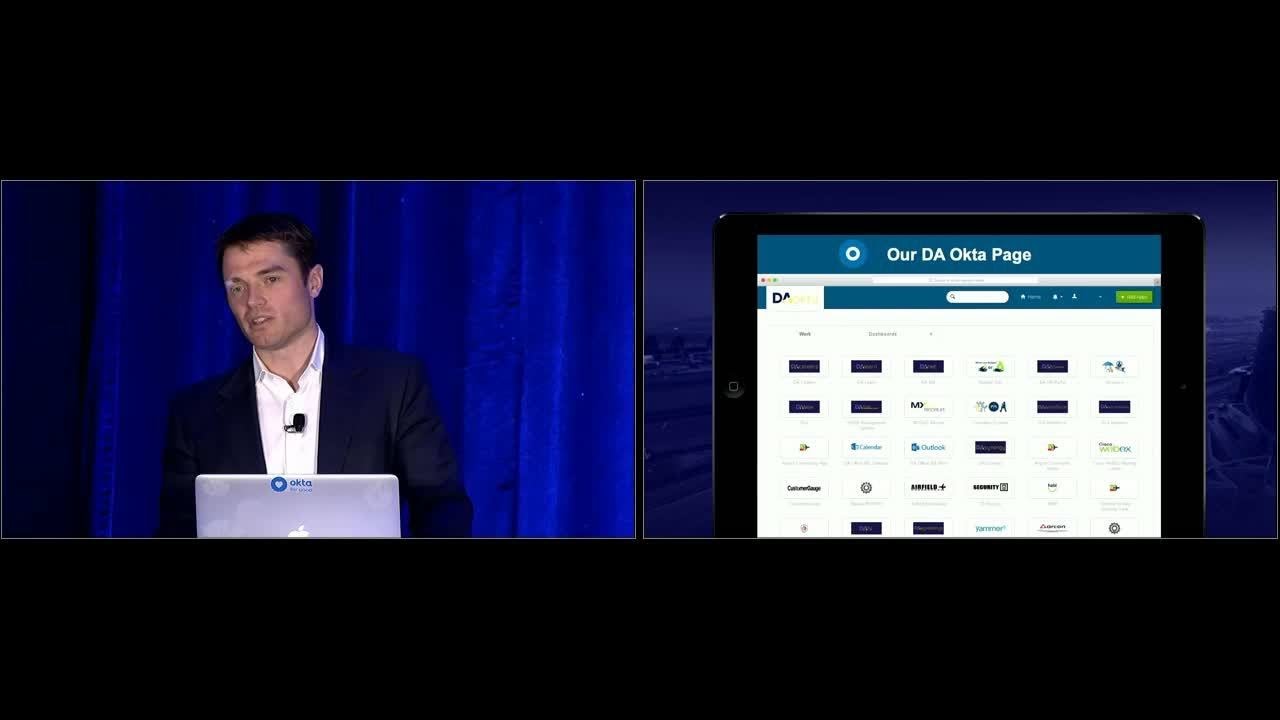The width and height of the screenshot is (1280, 720).
Task: Open the shield icon tile in bottom row
Action: tap(804, 528)
